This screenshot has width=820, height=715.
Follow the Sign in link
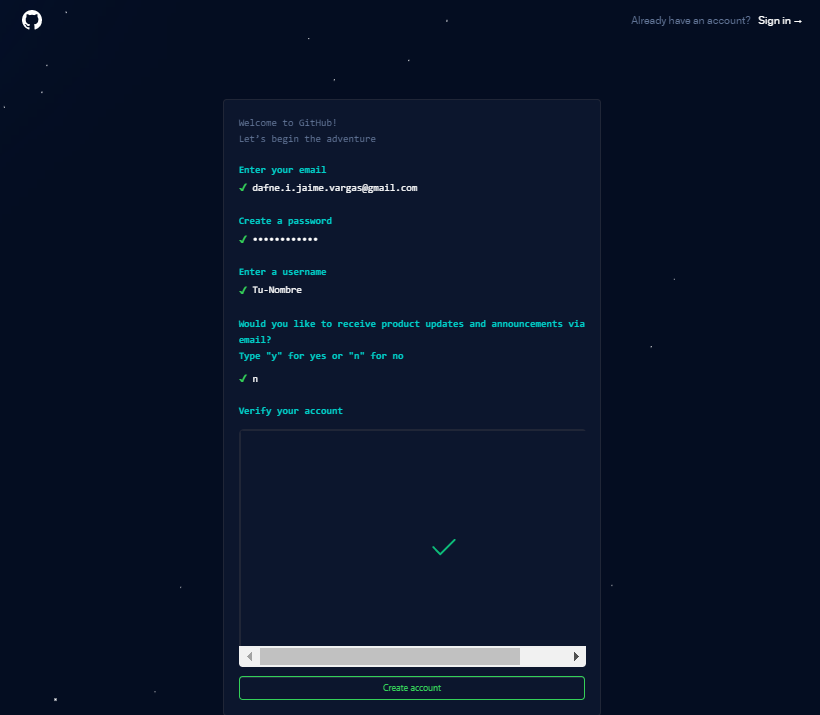[779, 20]
